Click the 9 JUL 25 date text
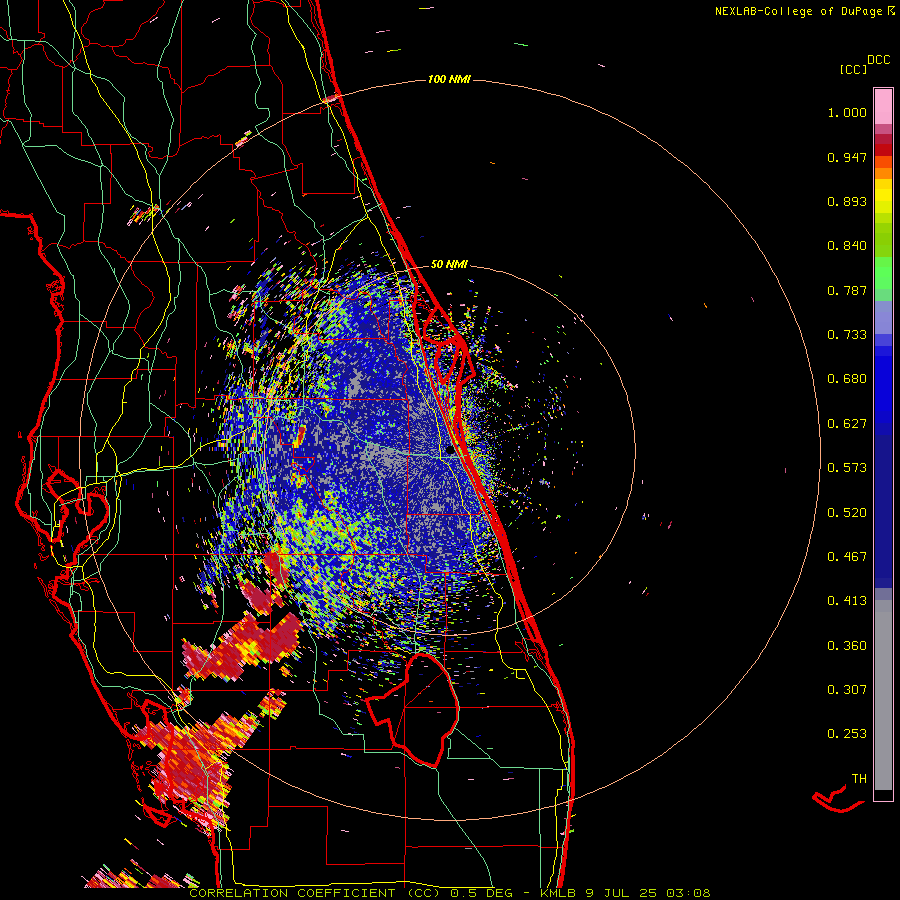Viewport: 900px width, 900px height. (622, 893)
